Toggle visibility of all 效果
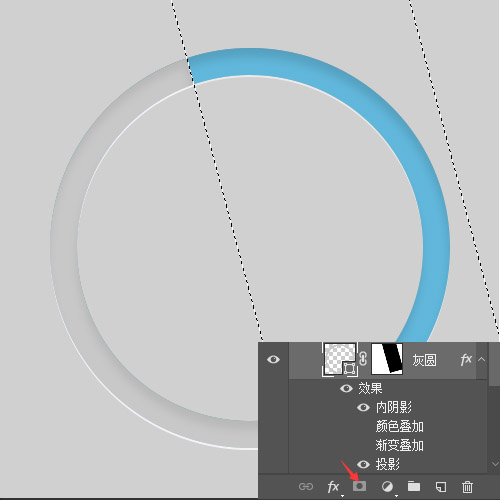 (346, 388)
